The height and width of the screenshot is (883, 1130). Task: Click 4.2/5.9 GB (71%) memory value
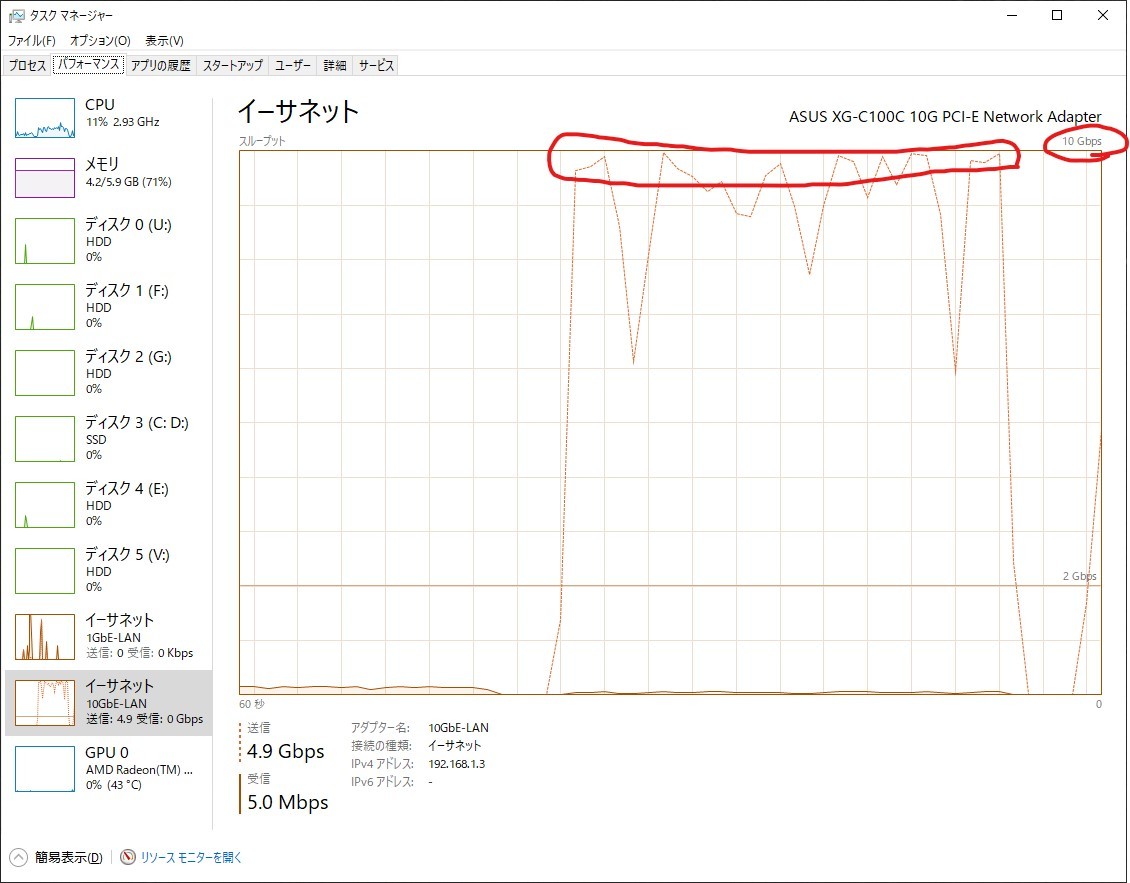[128, 182]
